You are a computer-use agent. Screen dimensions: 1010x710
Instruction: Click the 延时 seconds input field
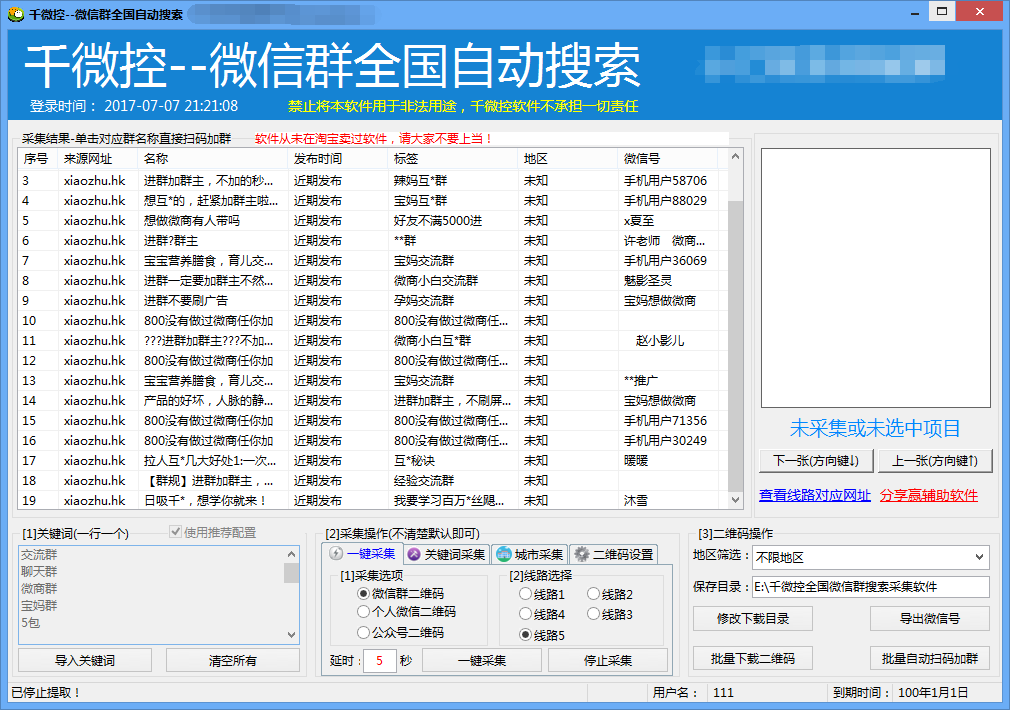(379, 660)
